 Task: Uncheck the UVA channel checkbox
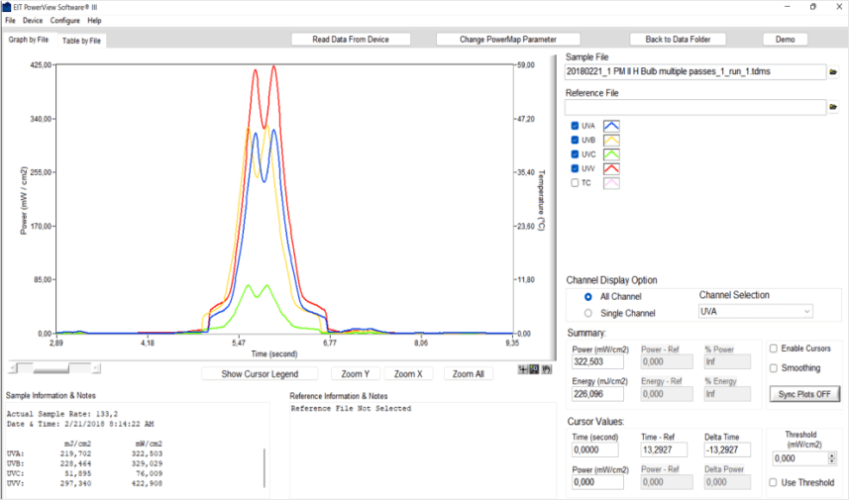click(575, 126)
